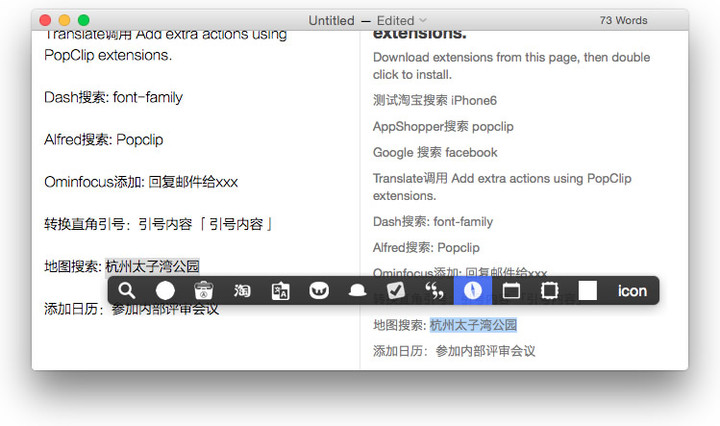The height and width of the screenshot is (426, 720).
Task: Click the "Untitled" document title
Action: [331, 20]
